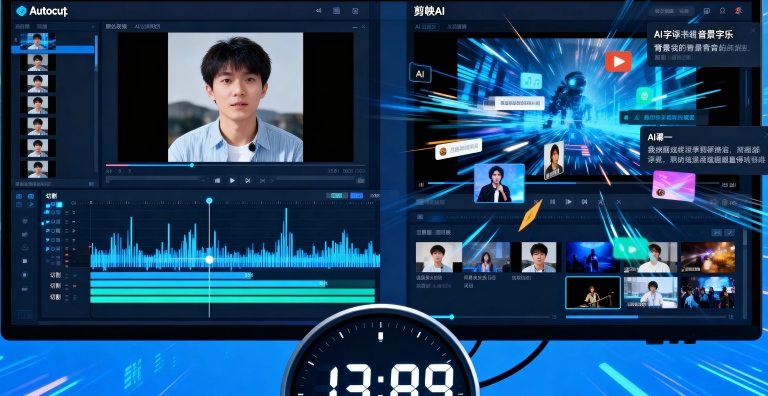Select the highlighted first clip thumbnail in Autocut list
Screen dimensions: 768x396
tap(37, 41)
